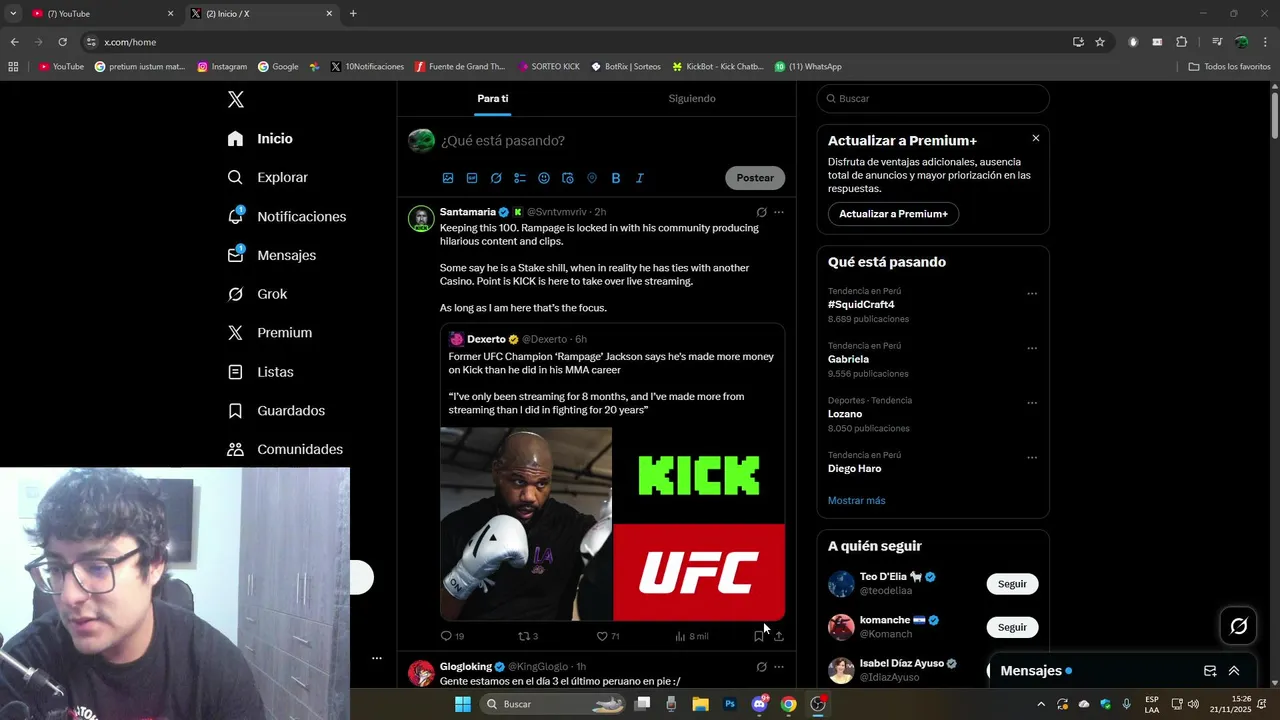Open Guardados bookmarks

277,411
